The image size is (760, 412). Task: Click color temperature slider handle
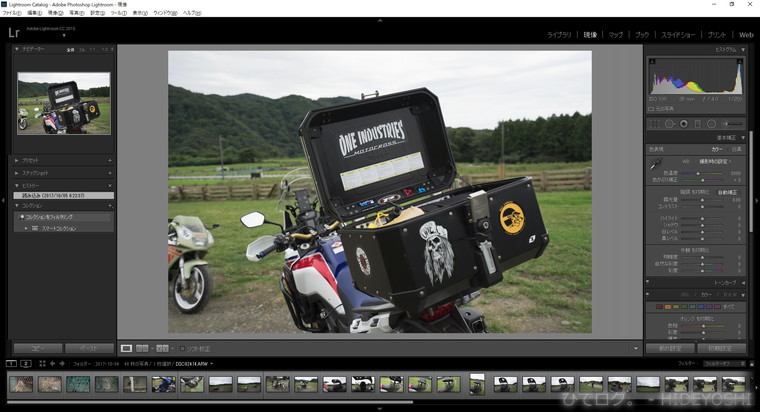pos(698,173)
